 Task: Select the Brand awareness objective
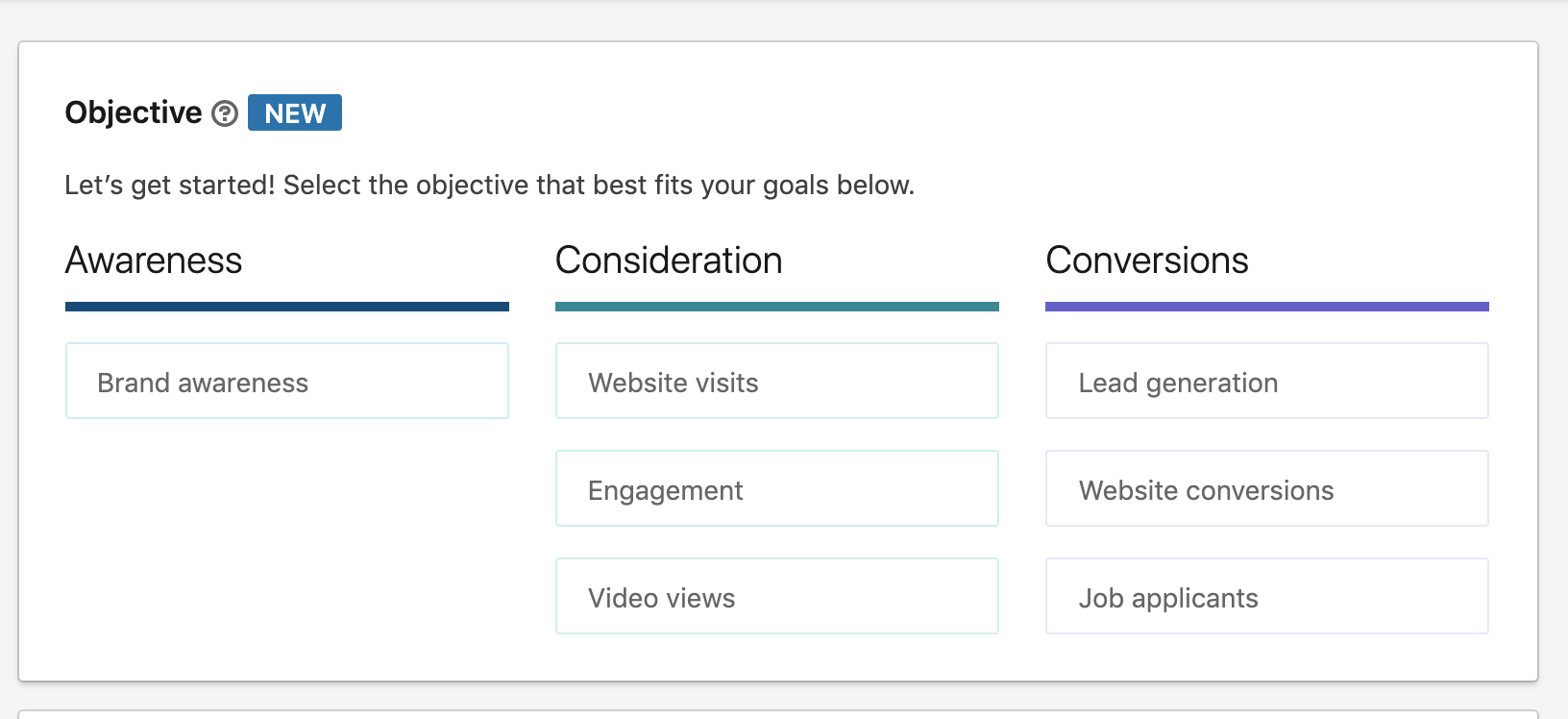point(286,382)
